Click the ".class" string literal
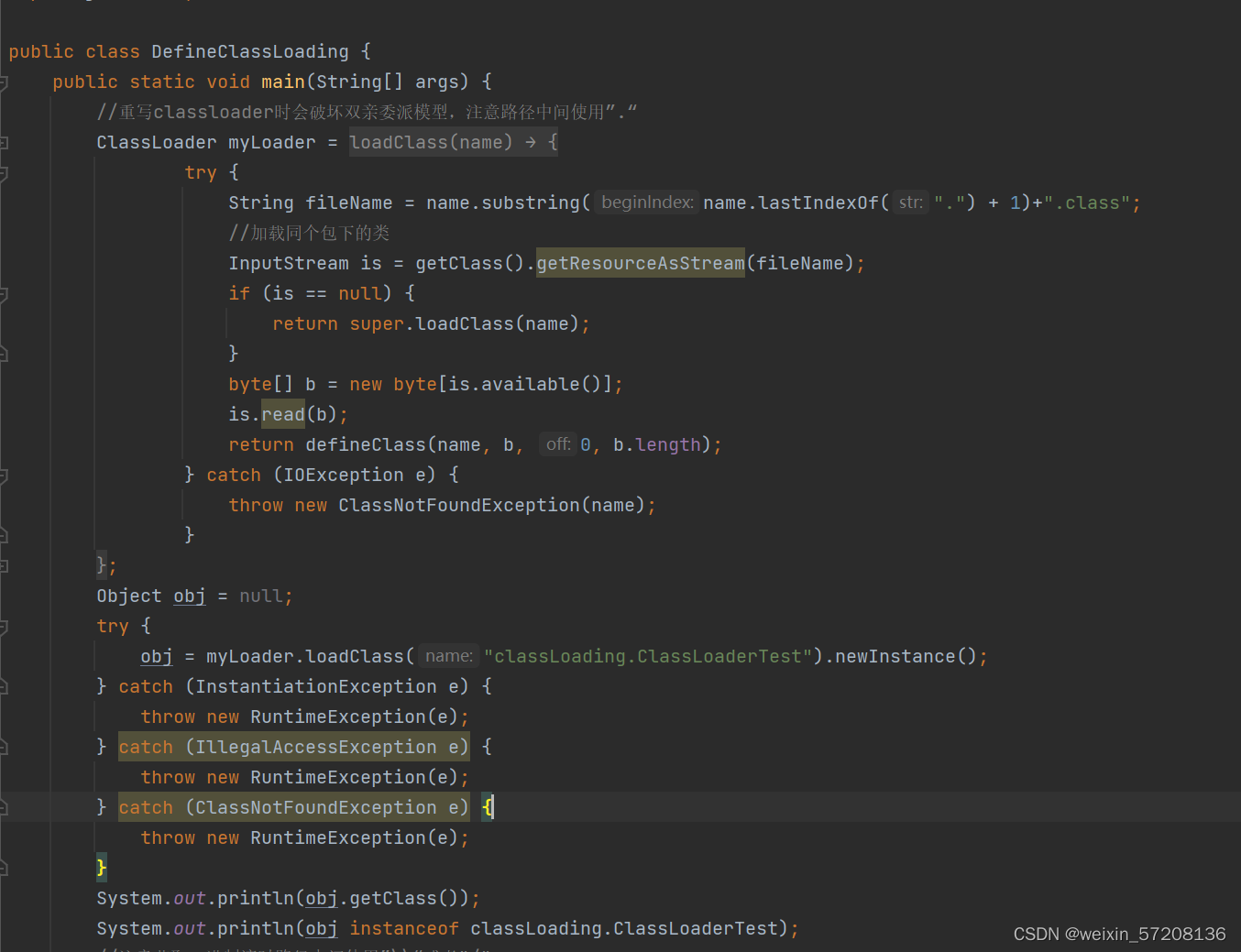This screenshot has width=1241, height=952. coord(1086,202)
